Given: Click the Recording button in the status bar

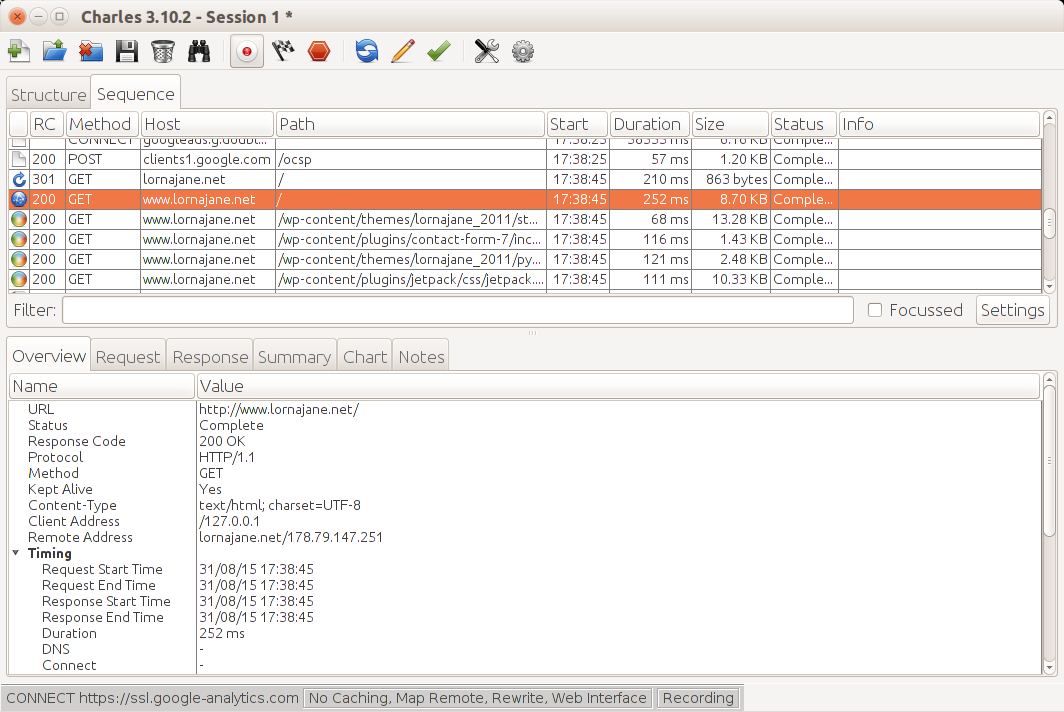Looking at the screenshot, I should [698, 698].
